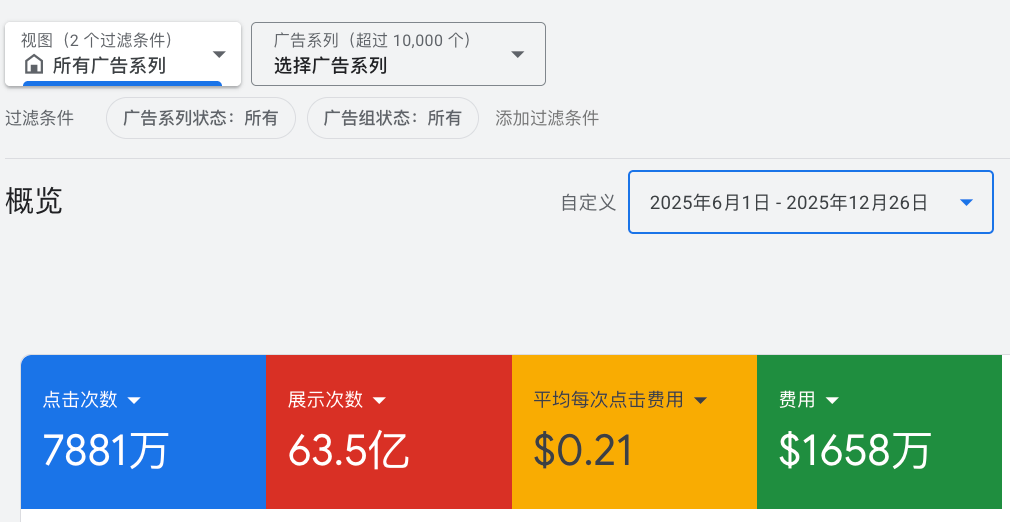
Task: Select the yellow $0.21 value
Action: [582, 450]
